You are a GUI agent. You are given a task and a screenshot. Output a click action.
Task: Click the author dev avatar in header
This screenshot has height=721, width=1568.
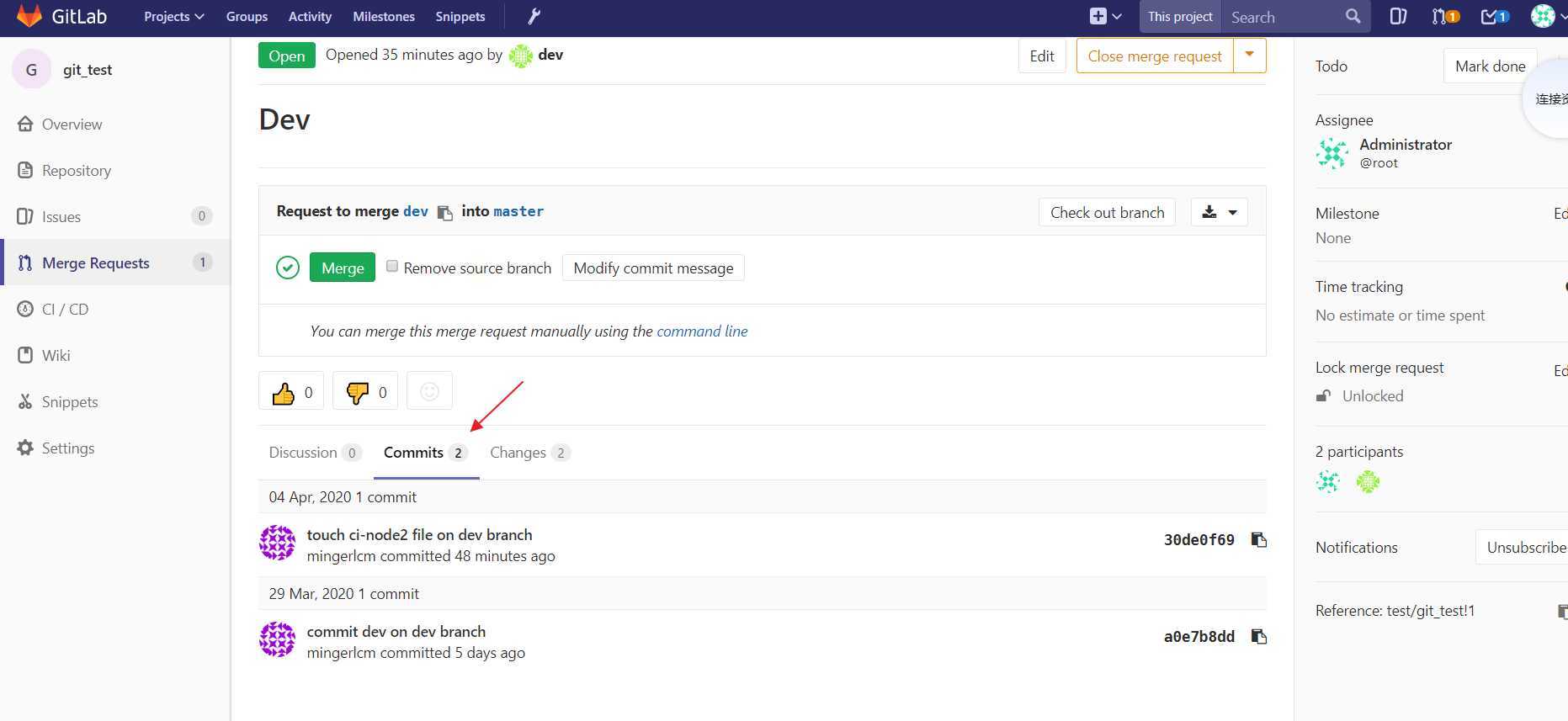[x=520, y=56]
